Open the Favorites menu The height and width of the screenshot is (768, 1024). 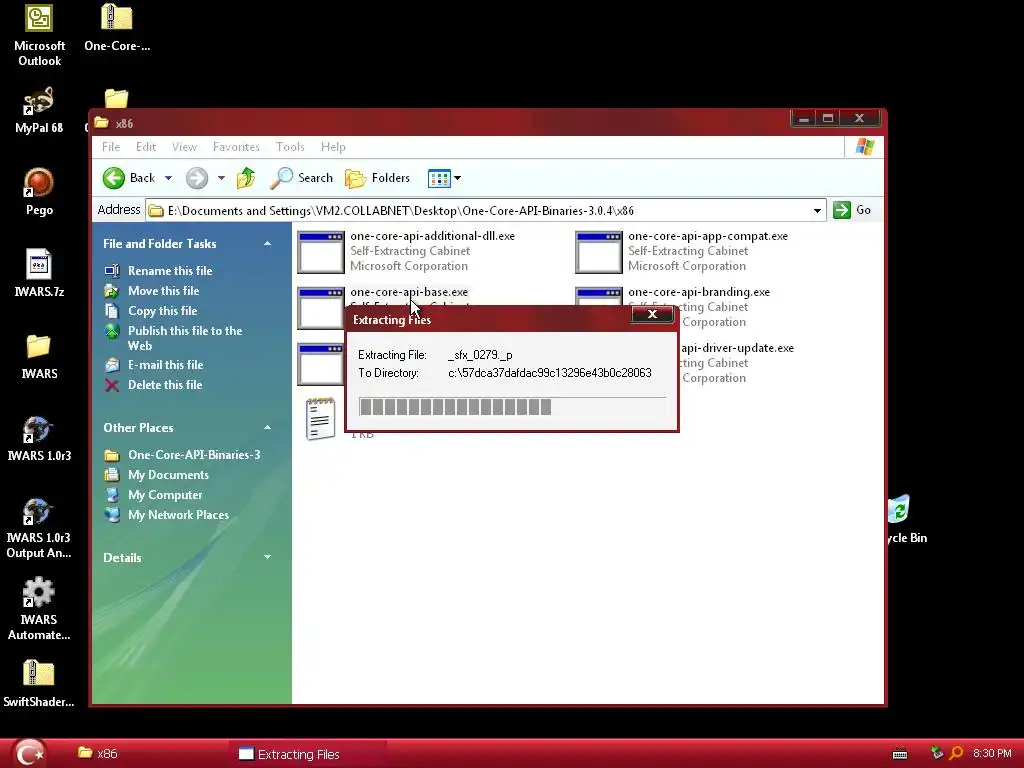pos(236,147)
